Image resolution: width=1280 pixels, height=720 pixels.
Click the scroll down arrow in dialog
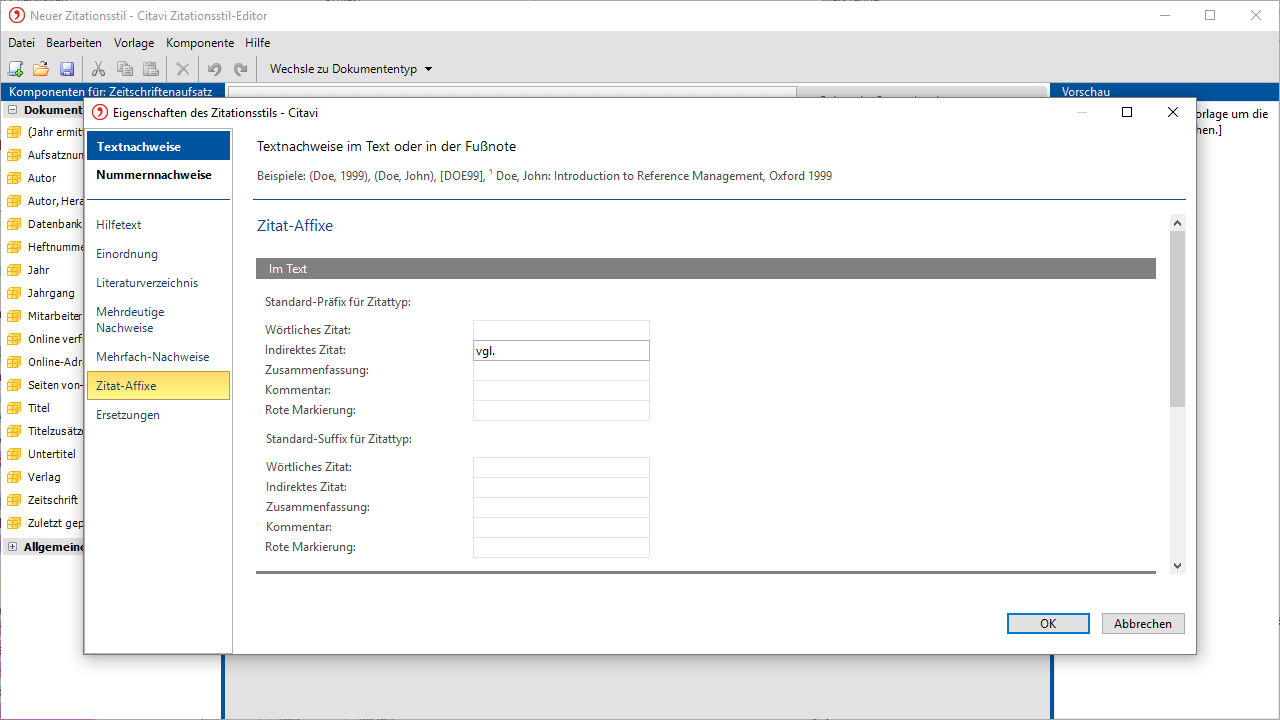pyautogui.click(x=1177, y=565)
